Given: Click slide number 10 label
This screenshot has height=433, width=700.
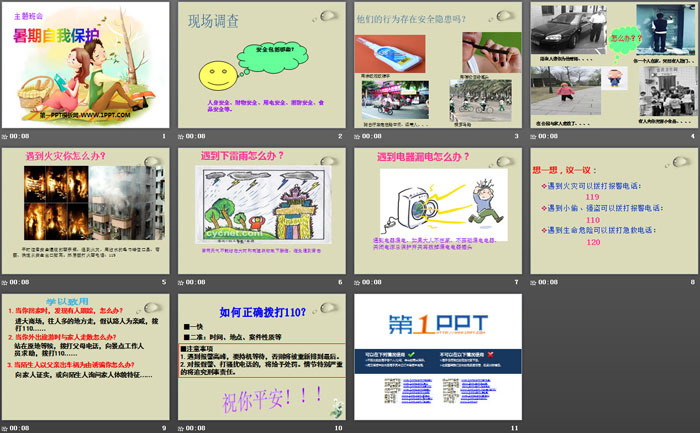Looking at the screenshot, I should 338,428.
